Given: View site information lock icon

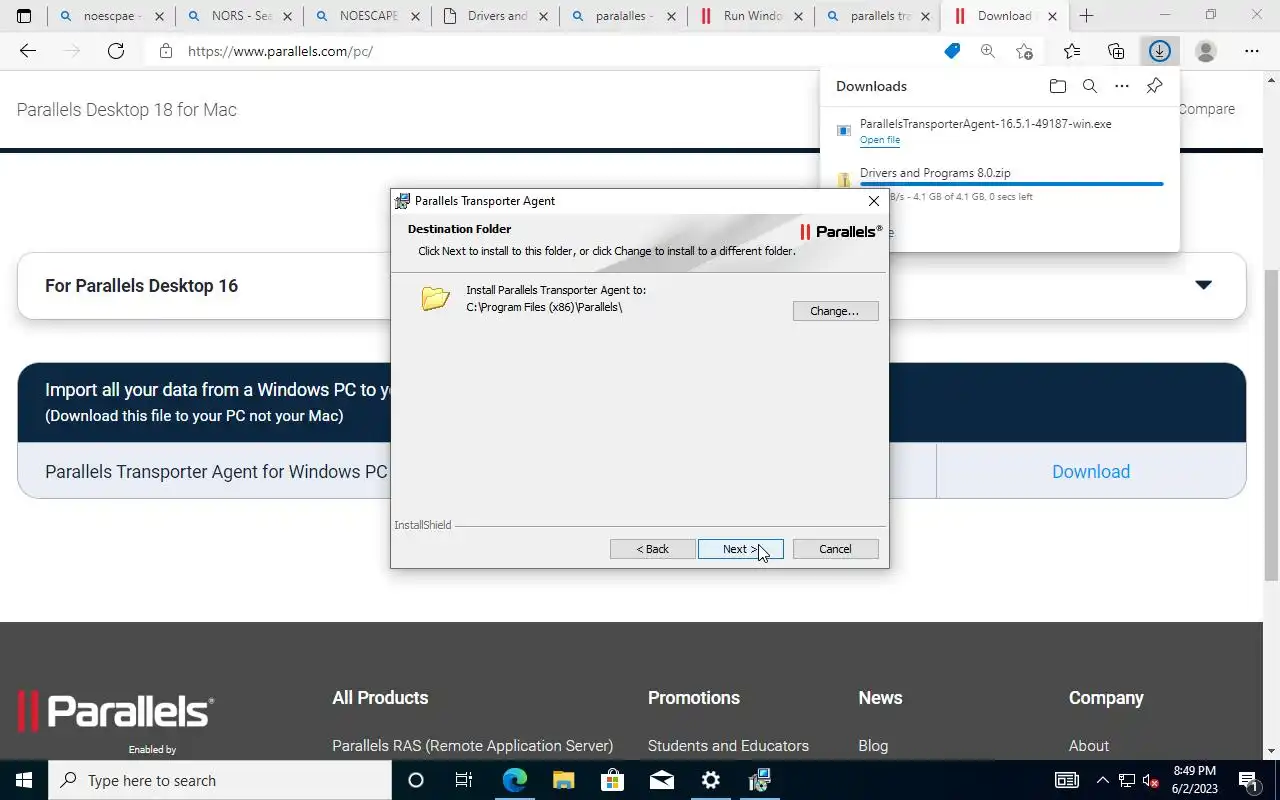Looking at the screenshot, I should point(166,51).
